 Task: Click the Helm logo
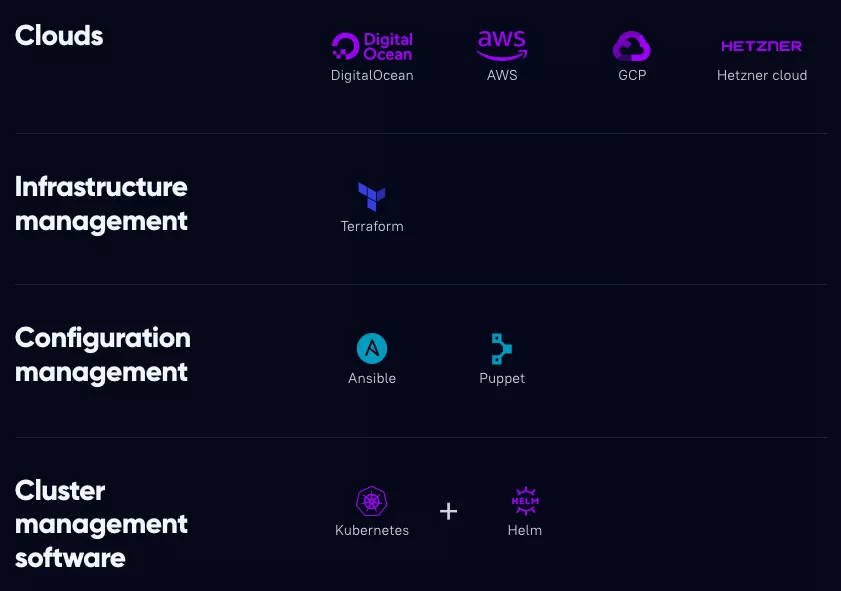525,501
